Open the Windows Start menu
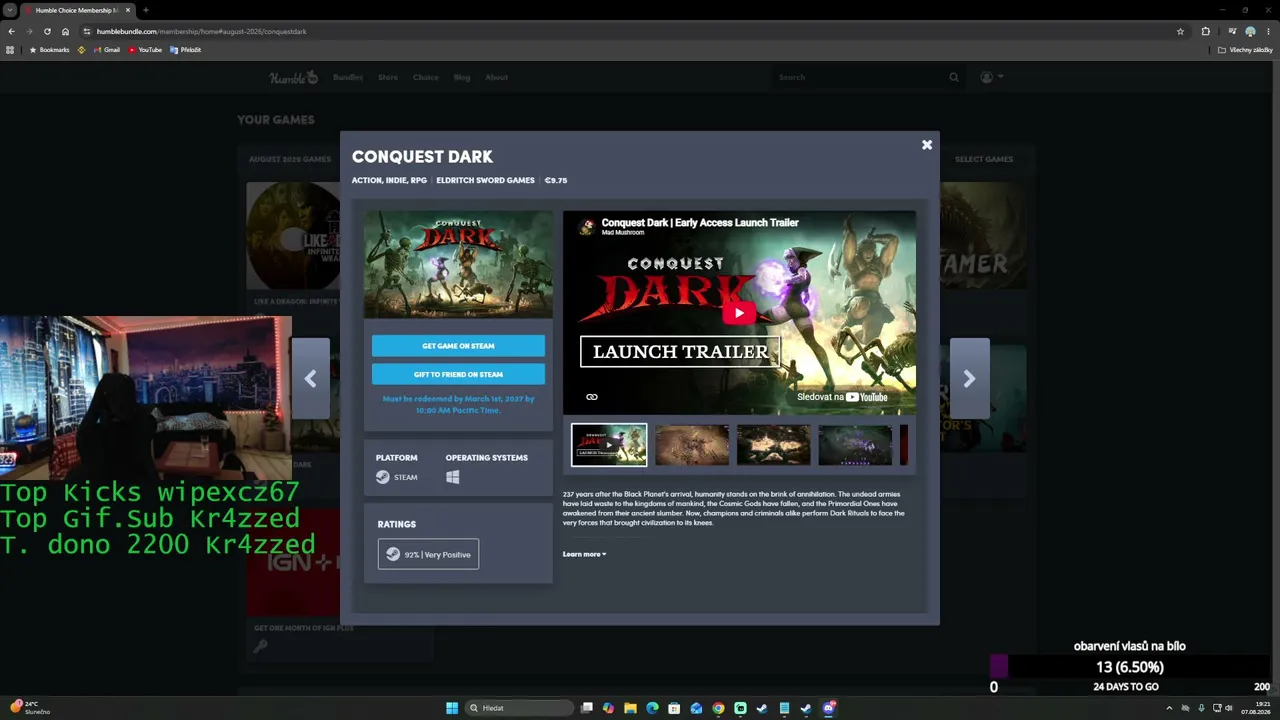The image size is (1280, 720). click(x=452, y=708)
